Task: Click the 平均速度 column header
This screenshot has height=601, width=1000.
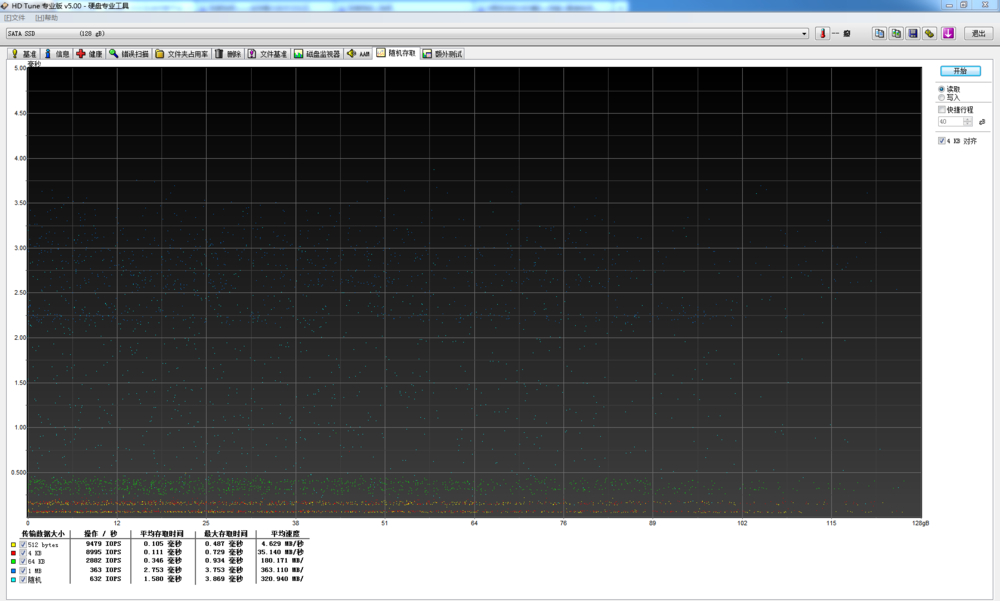Action: coord(284,533)
